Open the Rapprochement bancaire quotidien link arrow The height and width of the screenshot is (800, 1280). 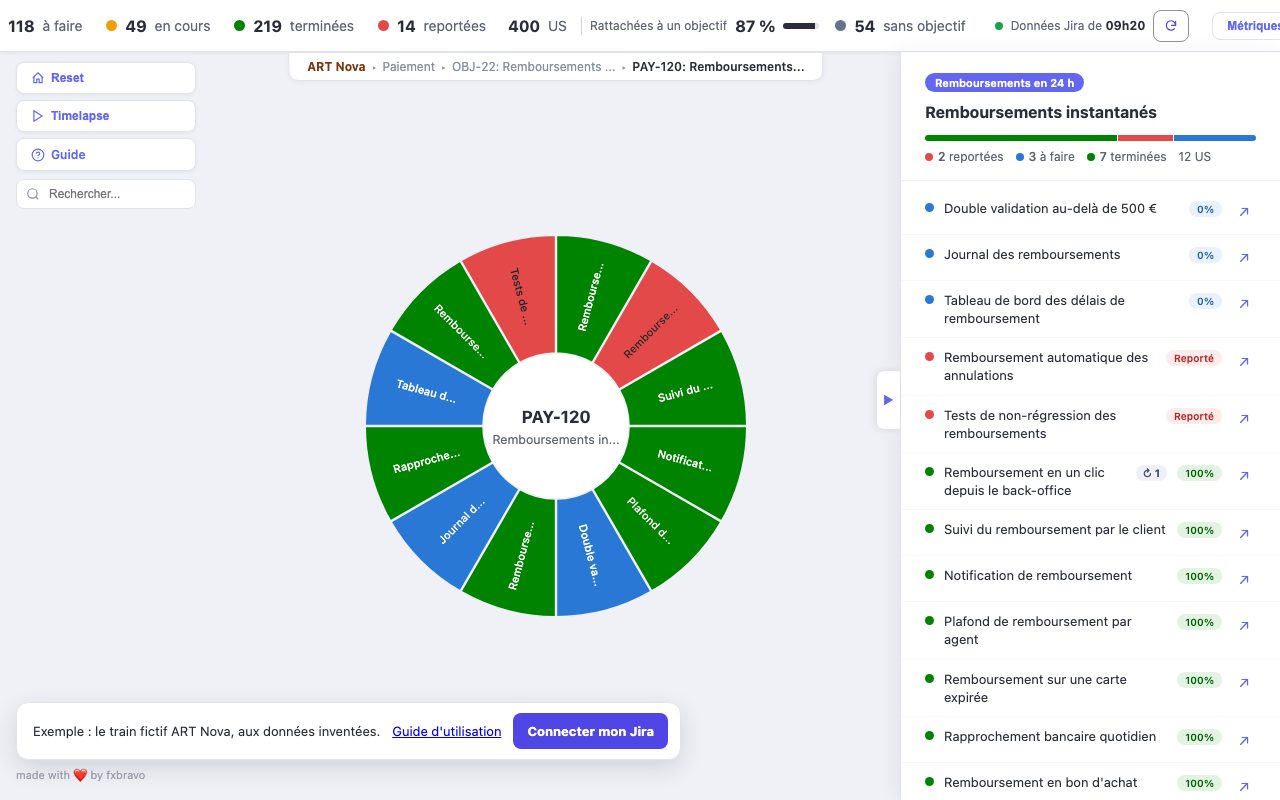(x=1244, y=739)
